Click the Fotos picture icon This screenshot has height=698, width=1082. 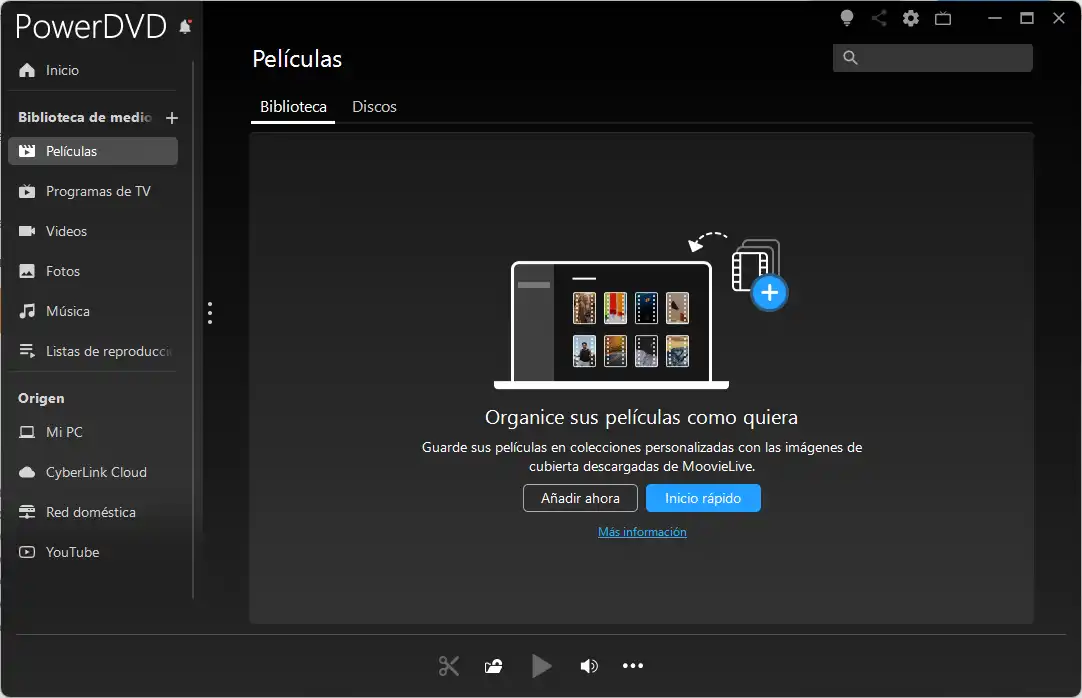[x=27, y=271]
